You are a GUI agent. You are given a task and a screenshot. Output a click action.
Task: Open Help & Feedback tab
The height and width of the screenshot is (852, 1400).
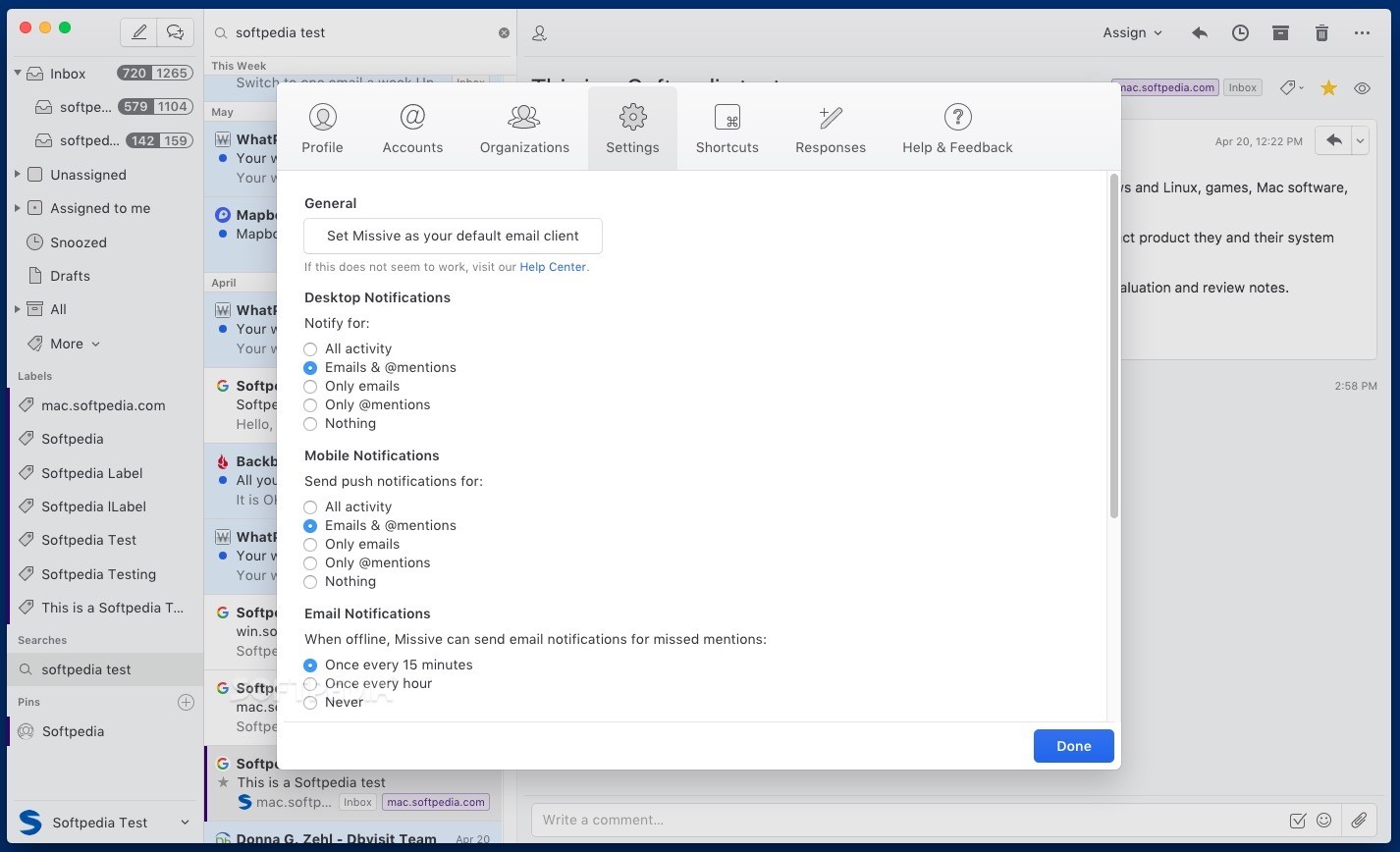[957, 129]
